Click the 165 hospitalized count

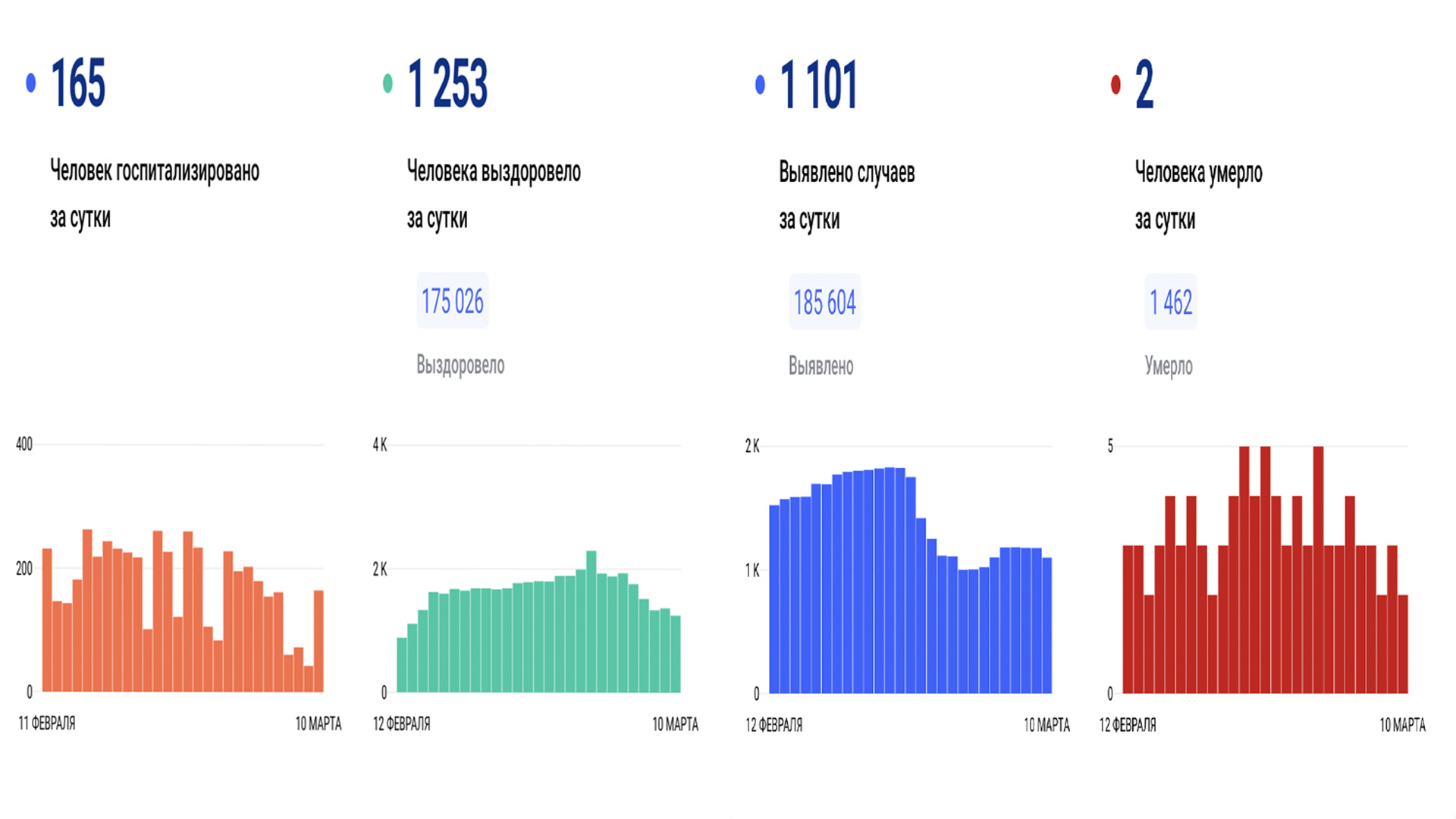pos(78,83)
